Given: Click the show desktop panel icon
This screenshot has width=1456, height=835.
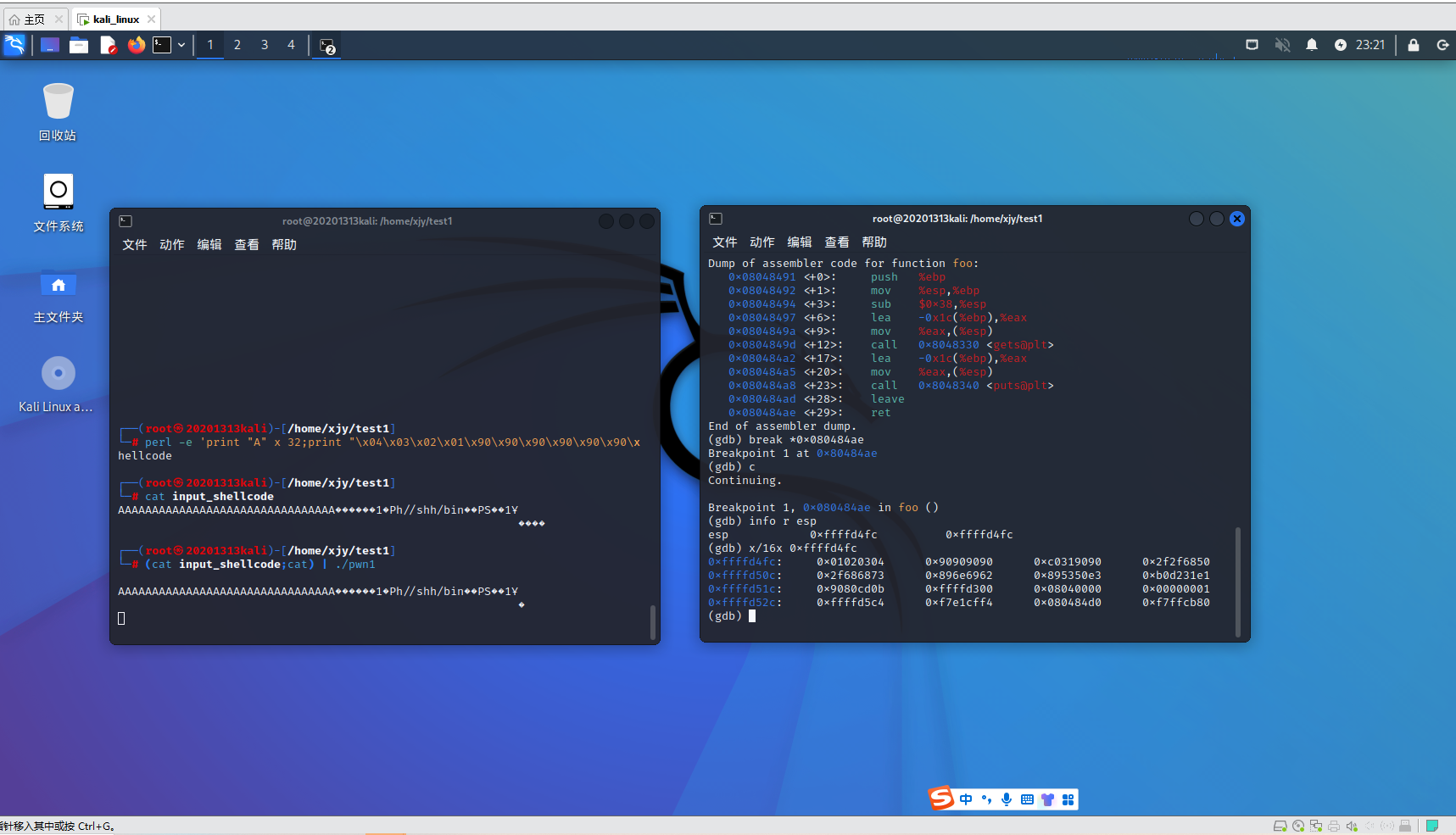Looking at the screenshot, I should point(50,45).
